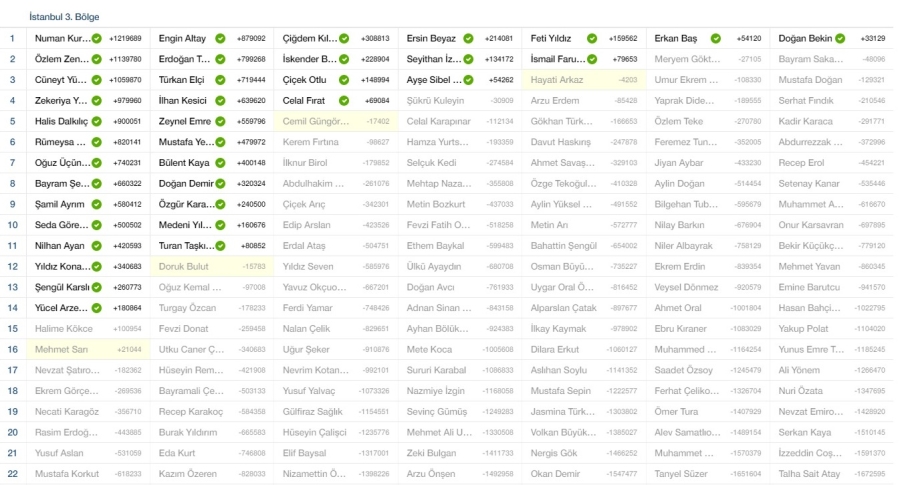Click candidate name Turgay Özcan
The height and width of the screenshot is (485, 900).
[x=187, y=308]
